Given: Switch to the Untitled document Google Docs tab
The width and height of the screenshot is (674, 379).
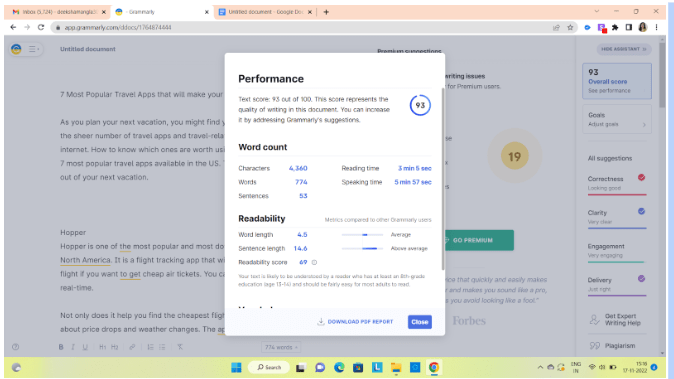Looking at the screenshot, I should coord(266,12).
